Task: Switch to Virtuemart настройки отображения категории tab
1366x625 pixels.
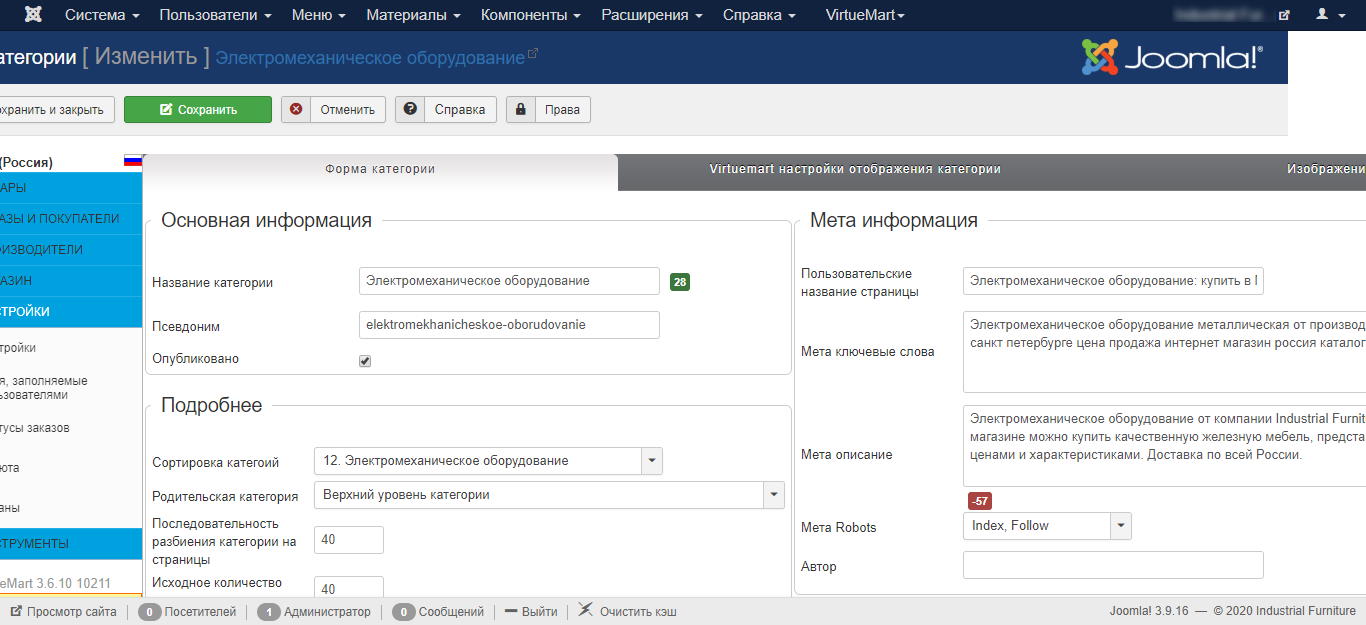Action: click(855, 170)
